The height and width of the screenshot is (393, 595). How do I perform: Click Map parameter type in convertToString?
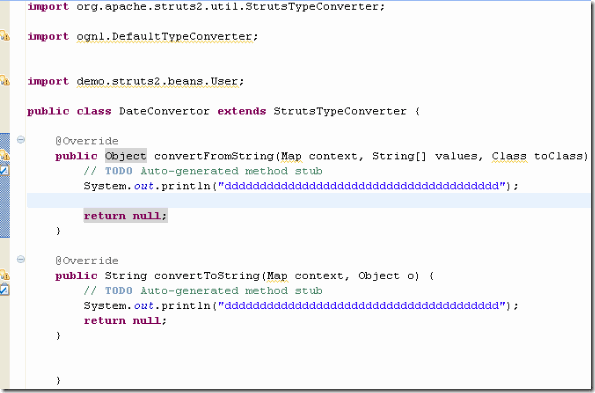click(x=277, y=276)
